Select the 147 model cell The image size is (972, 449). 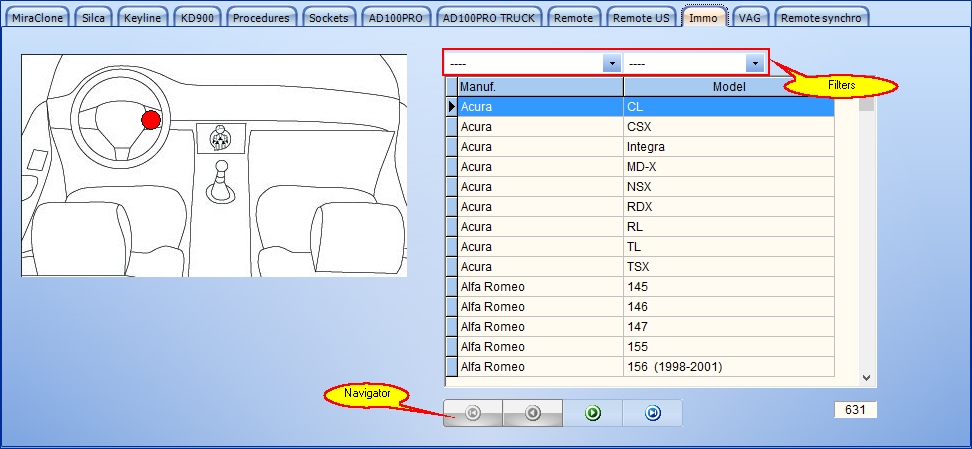[729, 327]
